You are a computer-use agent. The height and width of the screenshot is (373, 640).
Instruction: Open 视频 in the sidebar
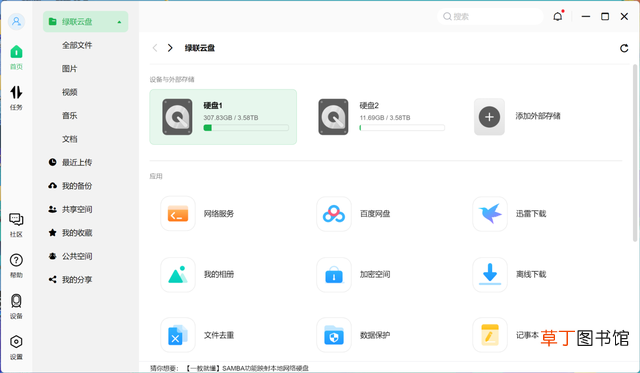[69, 92]
